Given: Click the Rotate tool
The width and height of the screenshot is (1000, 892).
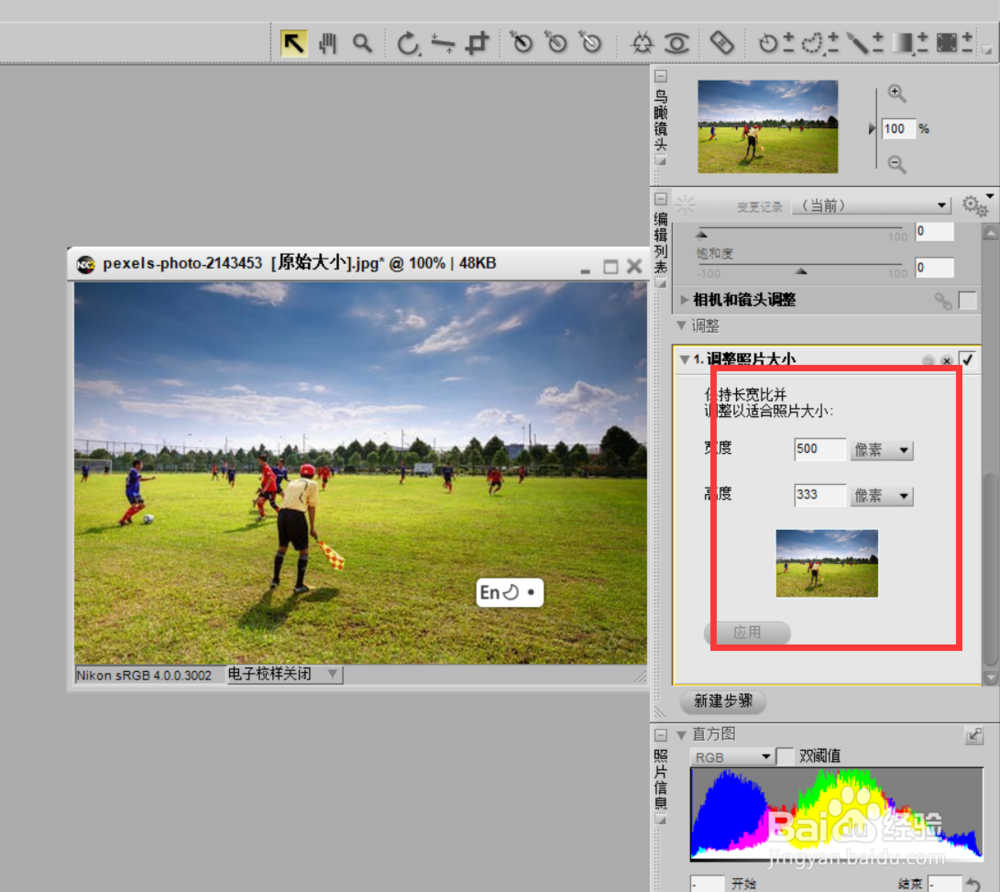Looking at the screenshot, I should point(408,43).
